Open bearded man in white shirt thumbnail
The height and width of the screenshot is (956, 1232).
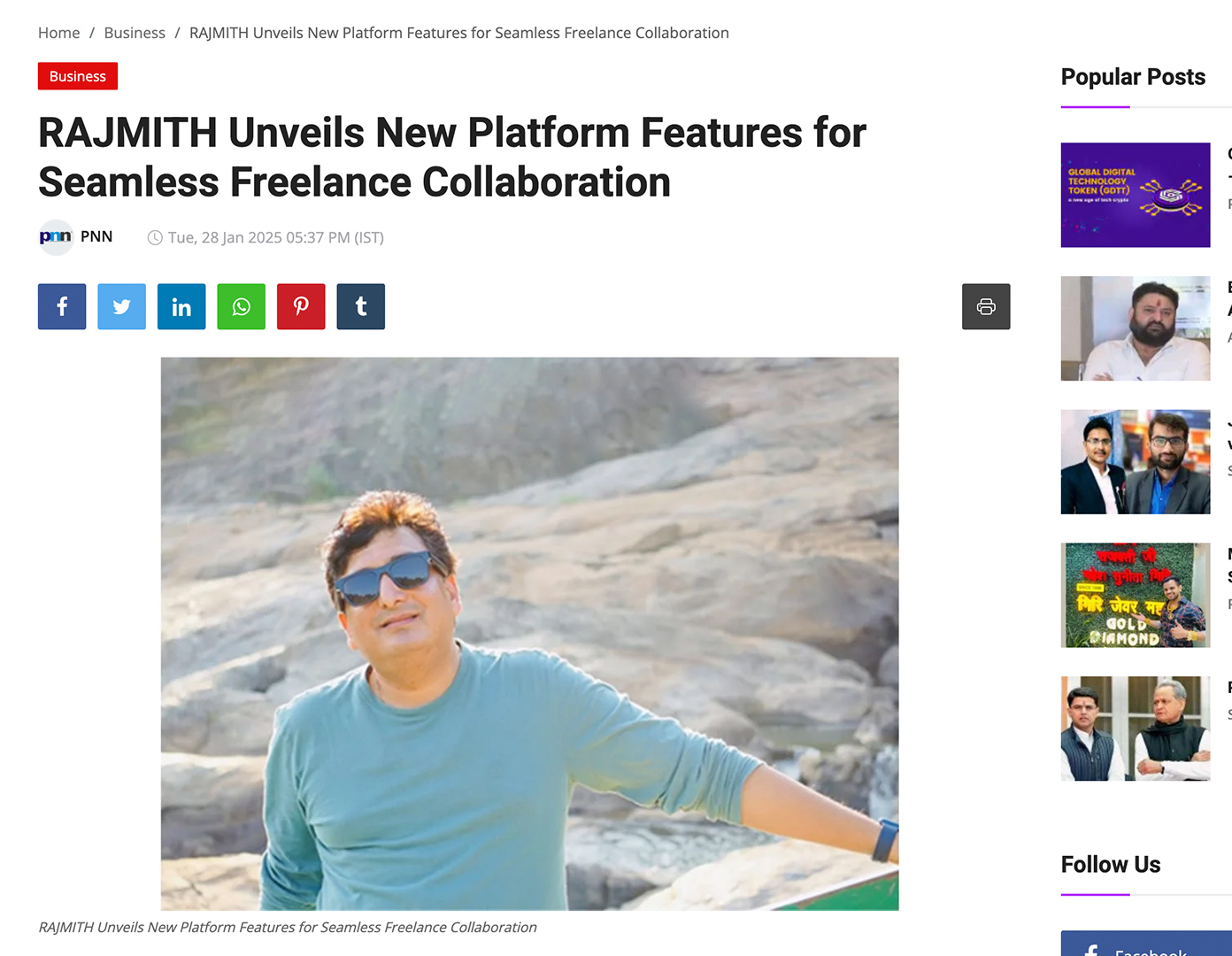pyautogui.click(x=1135, y=328)
